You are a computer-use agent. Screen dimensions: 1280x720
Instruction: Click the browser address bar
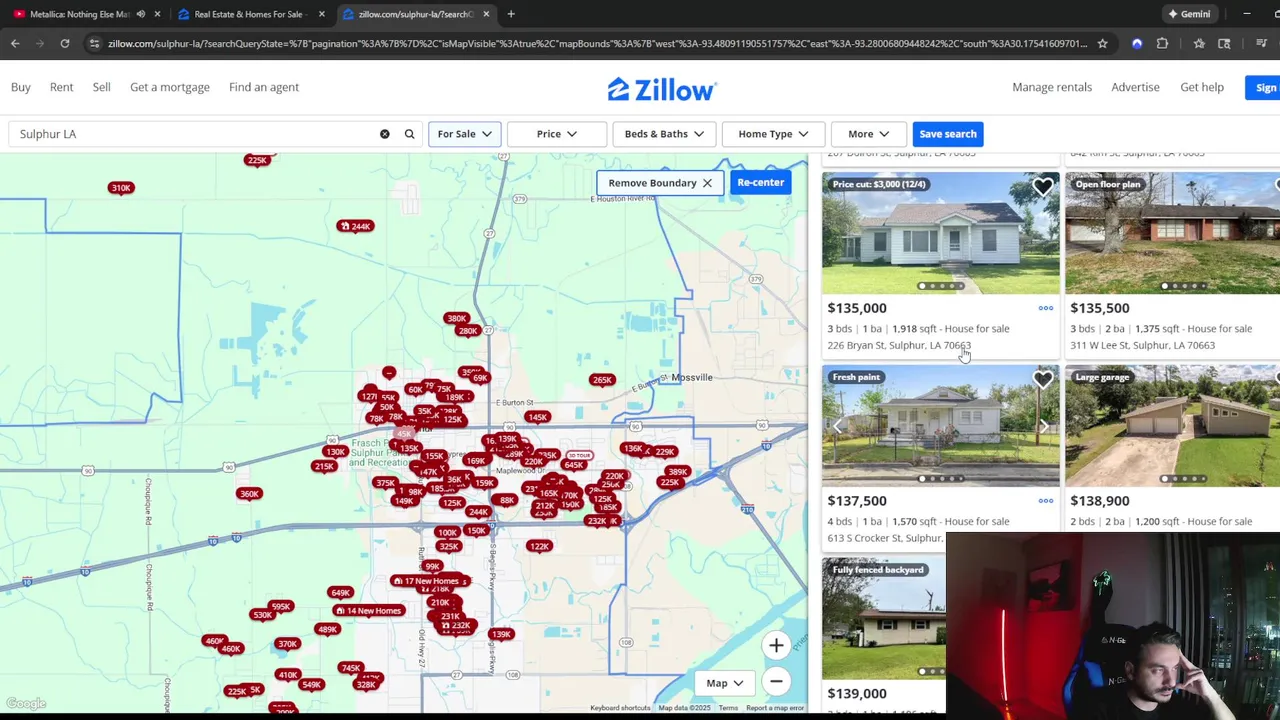point(597,43)
